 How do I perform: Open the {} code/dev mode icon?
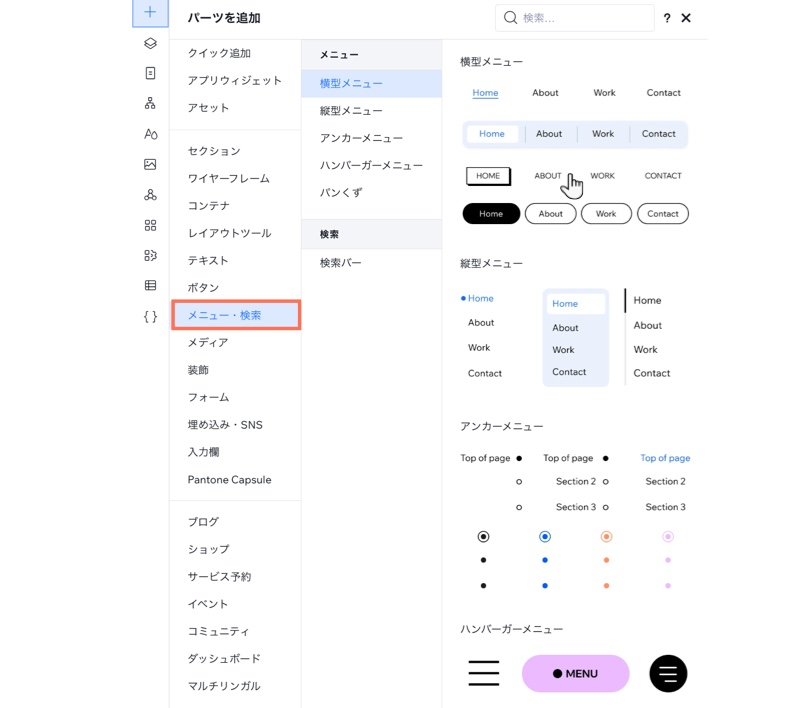(150, 316)
